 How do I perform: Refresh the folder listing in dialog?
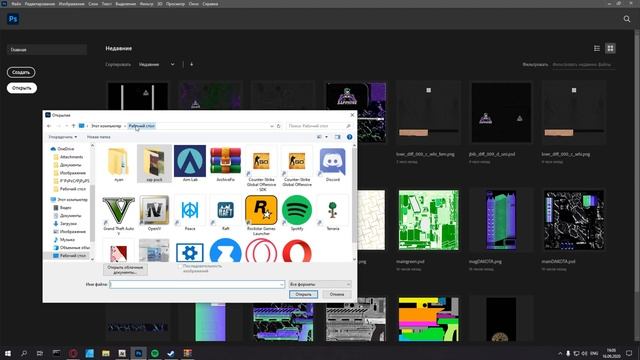279,126
